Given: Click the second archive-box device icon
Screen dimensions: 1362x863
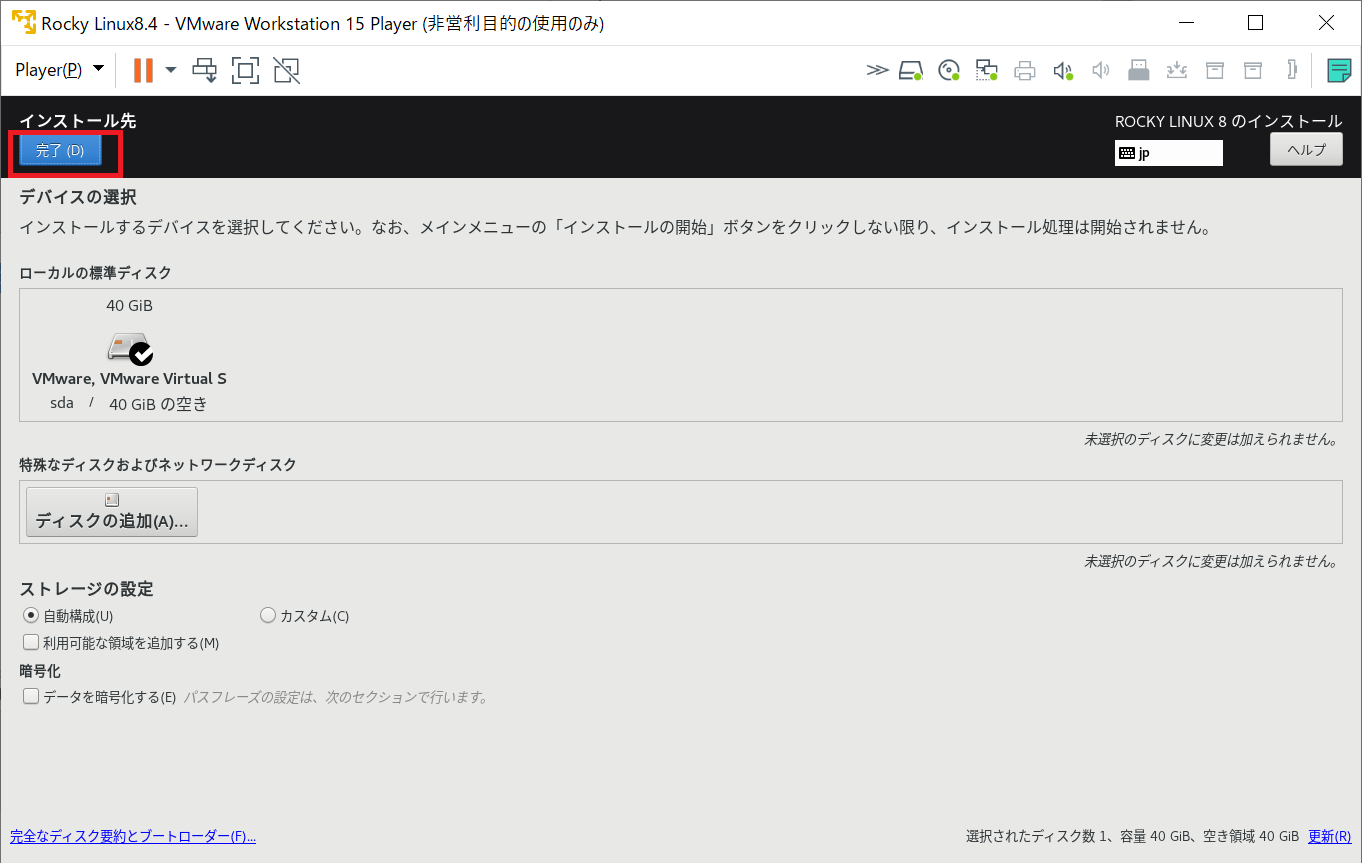Looking at the screenshot, I should pos(1252,70).
